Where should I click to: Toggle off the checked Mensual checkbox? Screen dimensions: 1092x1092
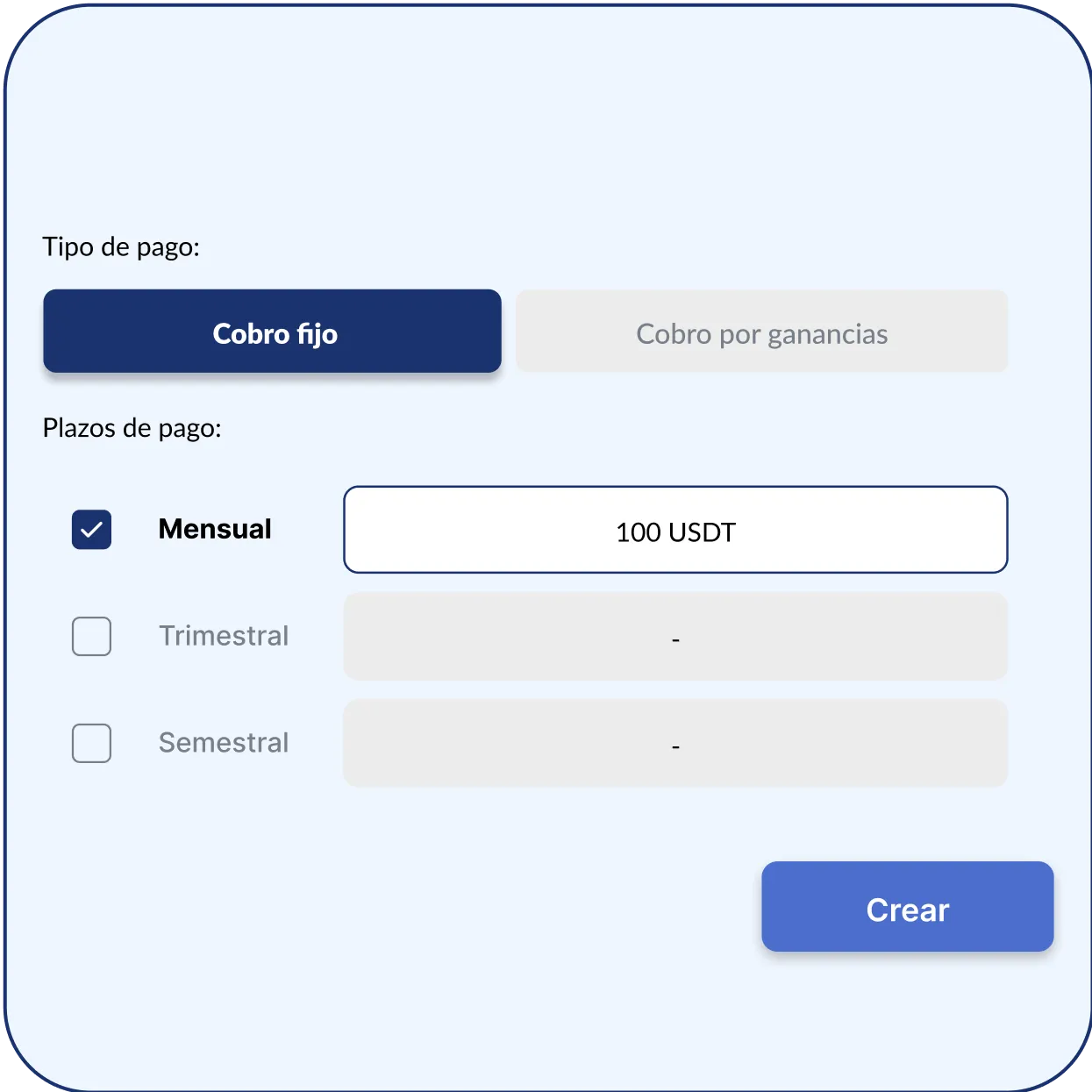91,530
